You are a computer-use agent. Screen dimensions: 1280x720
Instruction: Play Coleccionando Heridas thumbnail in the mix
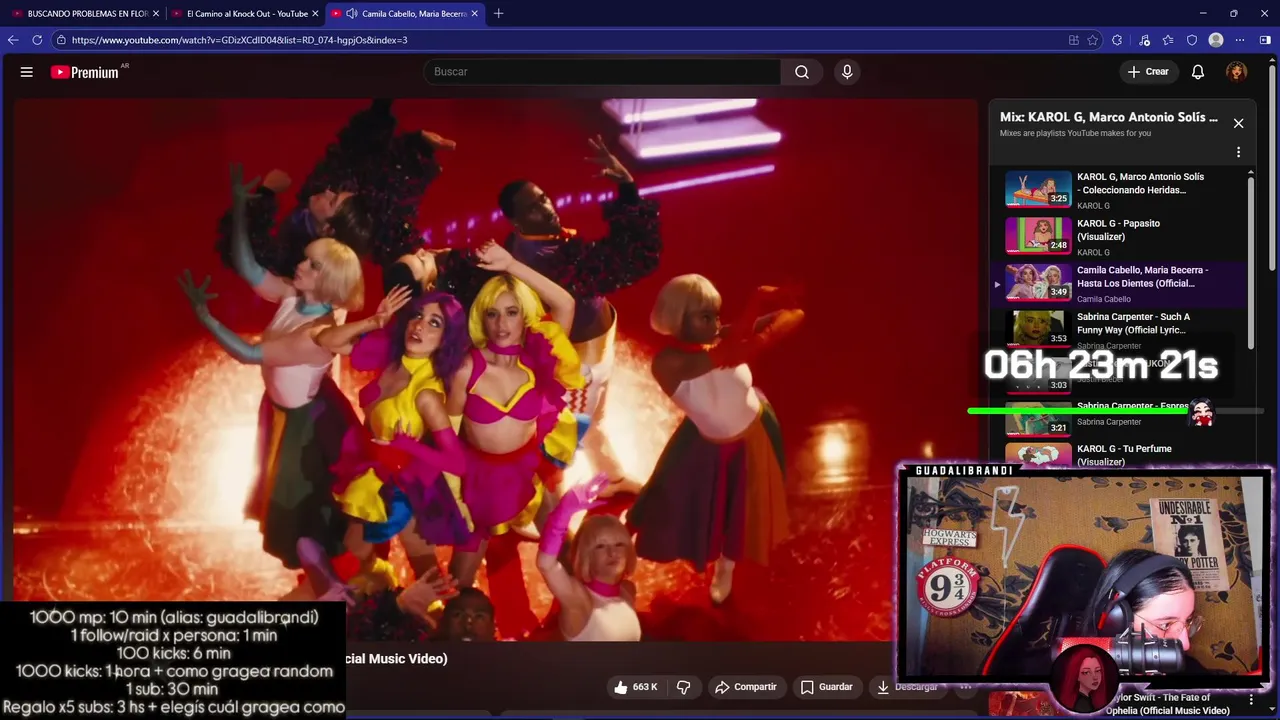(1038, 189)
